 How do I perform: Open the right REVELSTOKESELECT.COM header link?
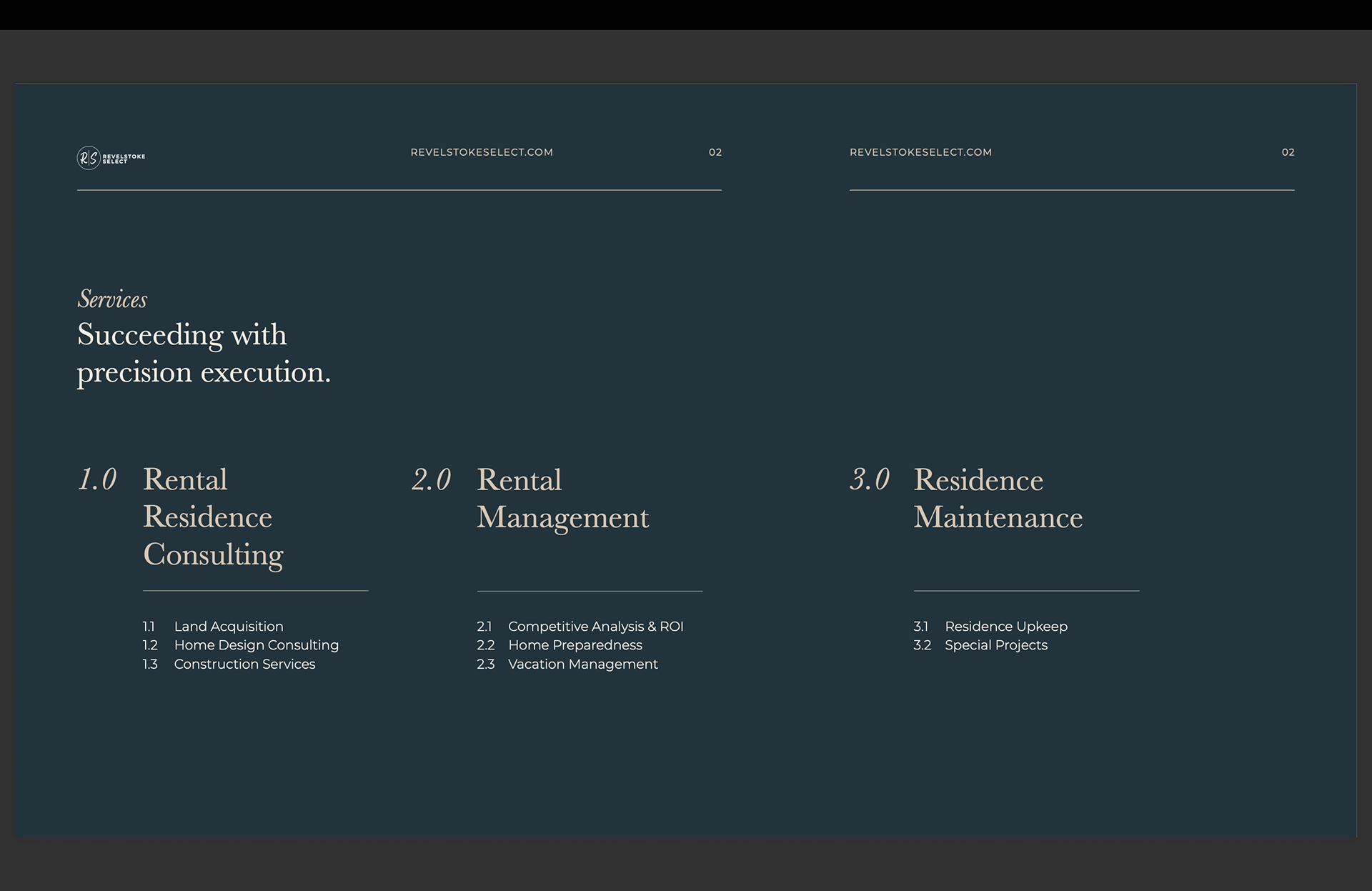tap(920, 152)
